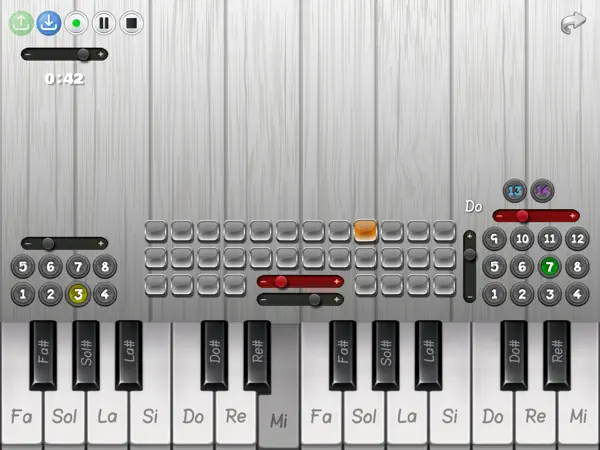
Task: Select left preset button 1
Action: (23, 294)
